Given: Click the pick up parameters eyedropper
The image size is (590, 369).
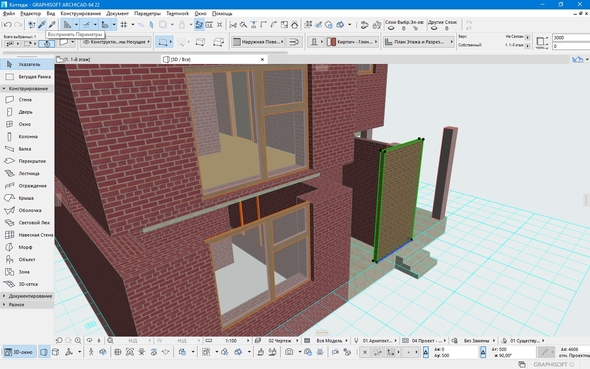Looking at the screenshot, I should [42, 25].
